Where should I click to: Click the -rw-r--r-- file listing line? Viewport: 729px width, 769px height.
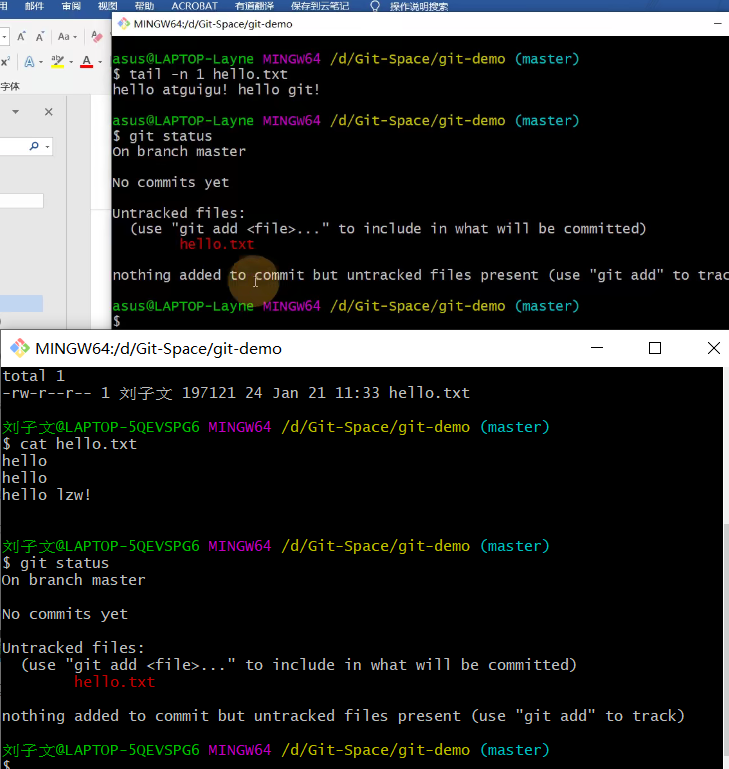236,393
